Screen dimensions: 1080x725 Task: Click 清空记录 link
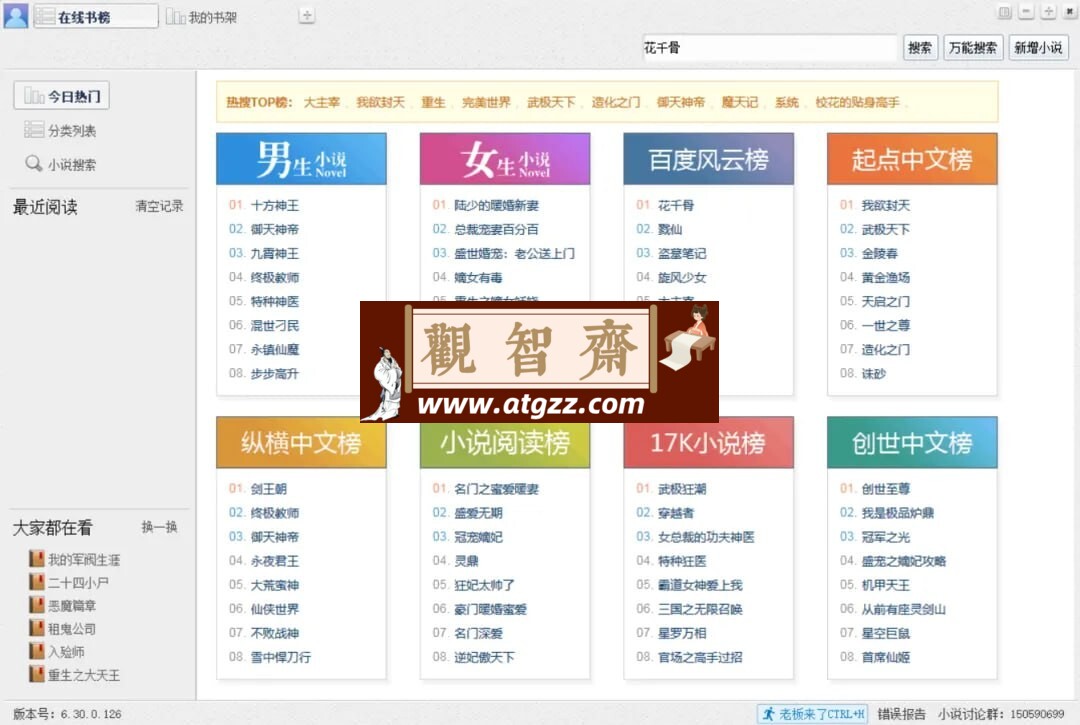tap(159, 206)
